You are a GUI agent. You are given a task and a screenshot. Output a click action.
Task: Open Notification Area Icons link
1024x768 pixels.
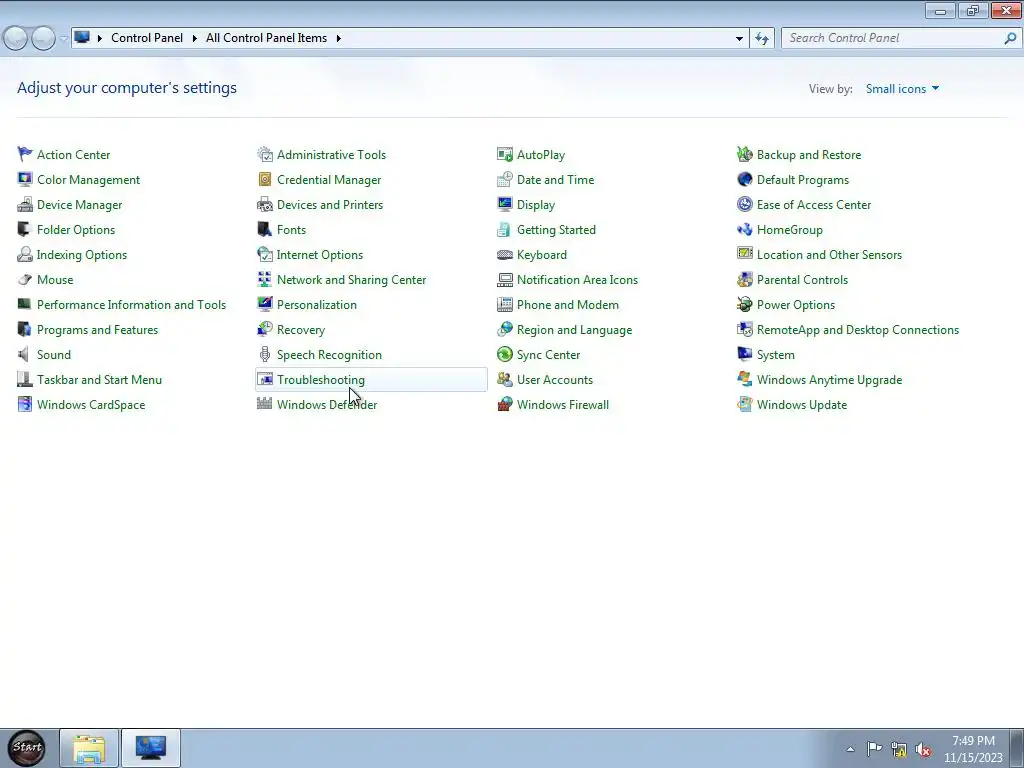[x=577, y=280]
